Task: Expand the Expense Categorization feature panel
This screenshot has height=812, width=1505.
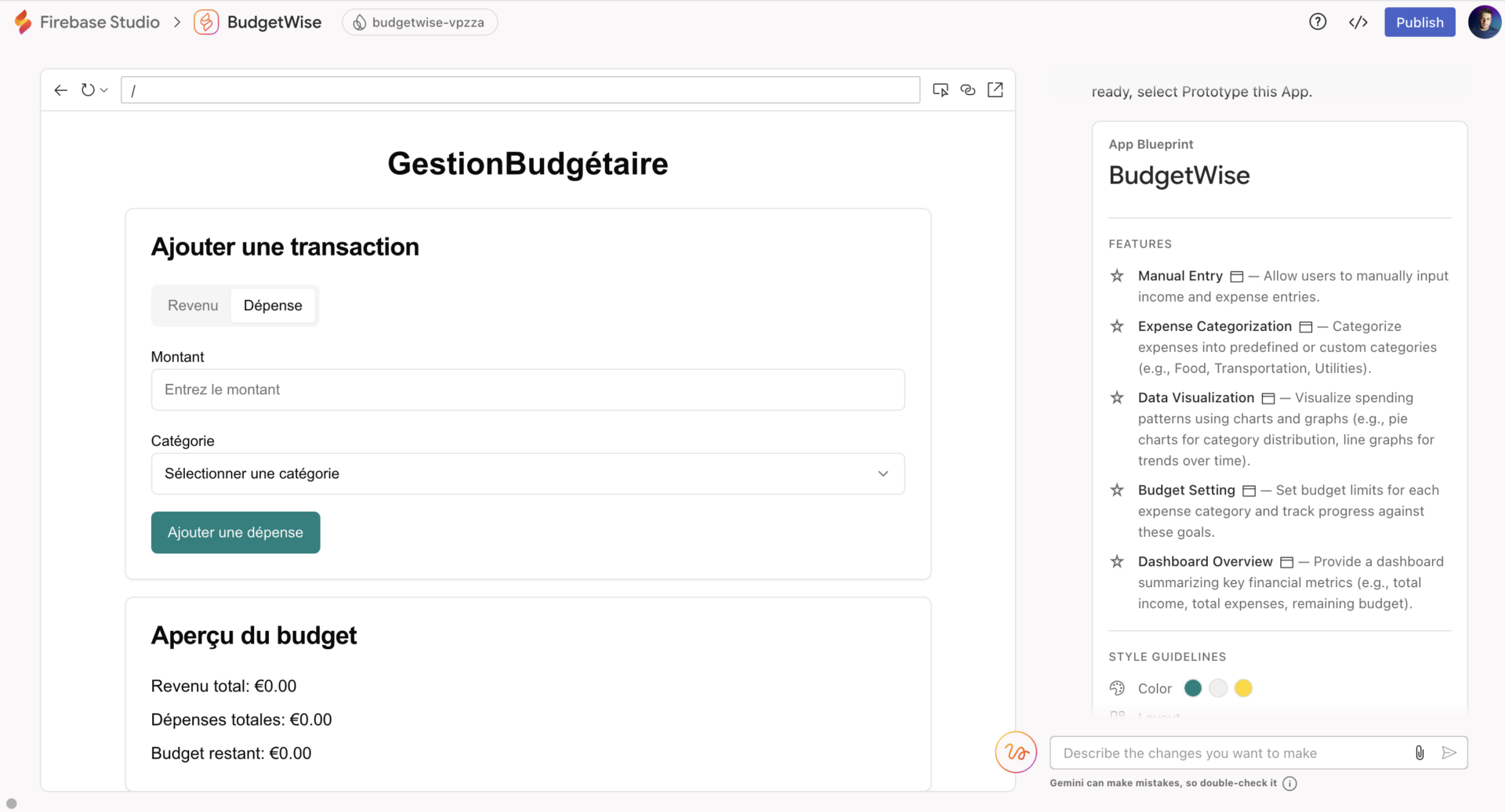Action: pos(1305,326)
